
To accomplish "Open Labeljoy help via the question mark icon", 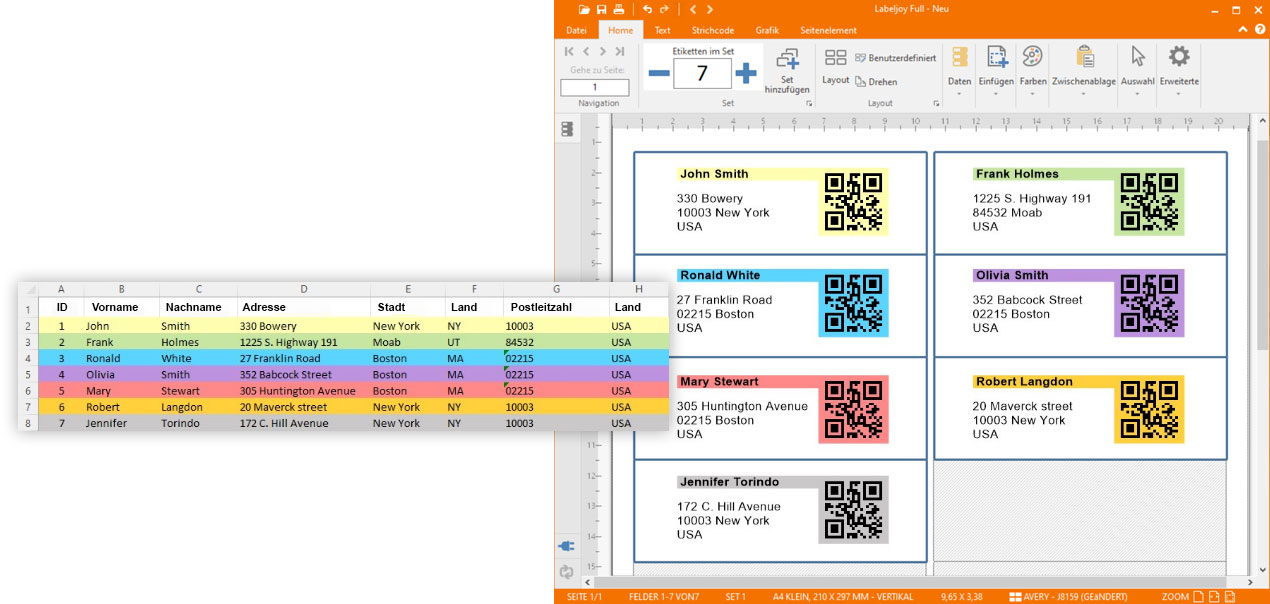I will (1260, 30).
